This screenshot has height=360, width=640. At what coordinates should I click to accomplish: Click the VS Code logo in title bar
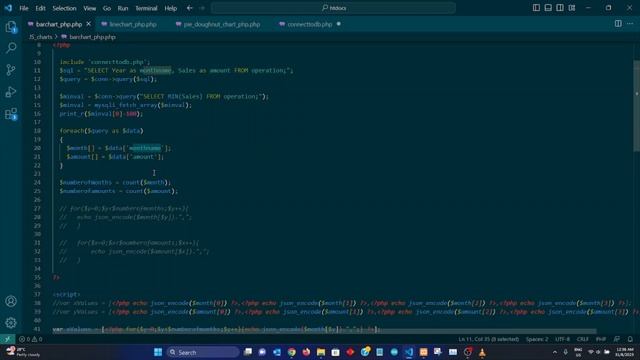tap(8, 8)
